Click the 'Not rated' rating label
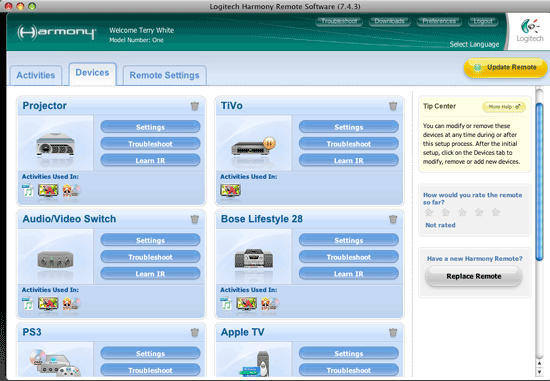Screen dimensions: 550x381 click(440, 225)
